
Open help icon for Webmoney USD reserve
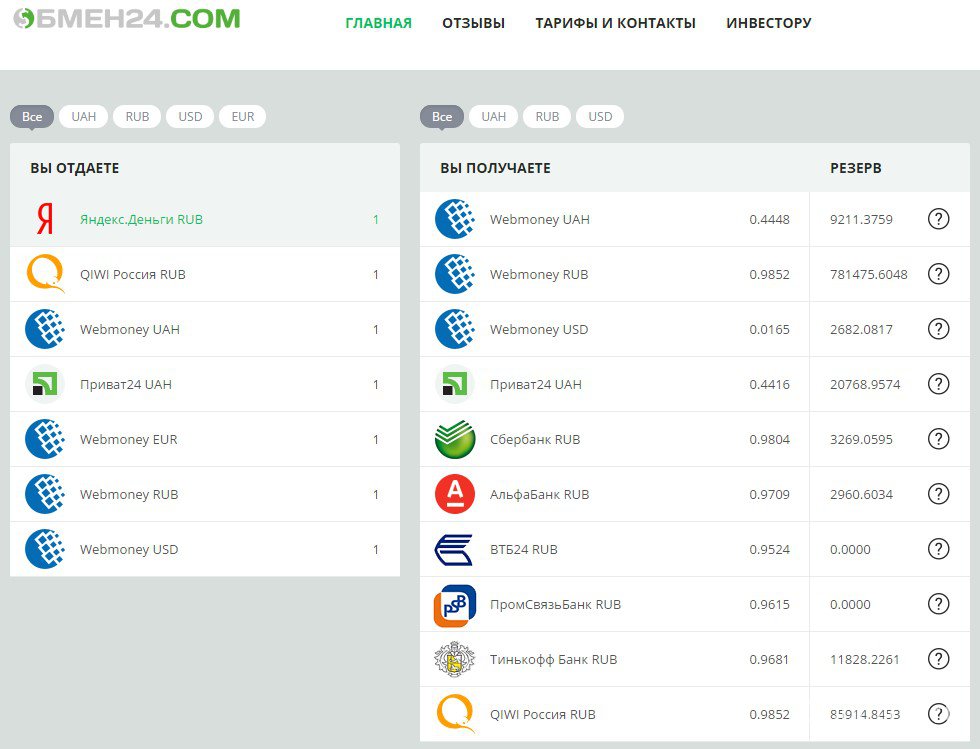[938, 329]
